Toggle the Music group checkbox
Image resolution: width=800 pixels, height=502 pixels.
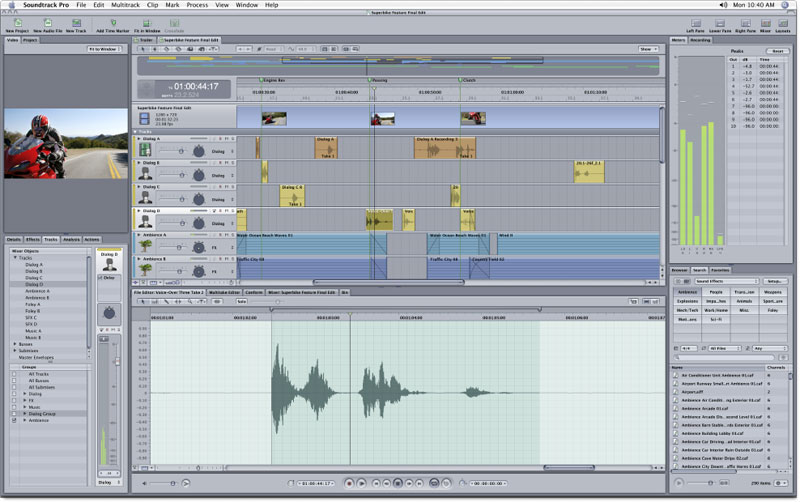click(14, 407)
